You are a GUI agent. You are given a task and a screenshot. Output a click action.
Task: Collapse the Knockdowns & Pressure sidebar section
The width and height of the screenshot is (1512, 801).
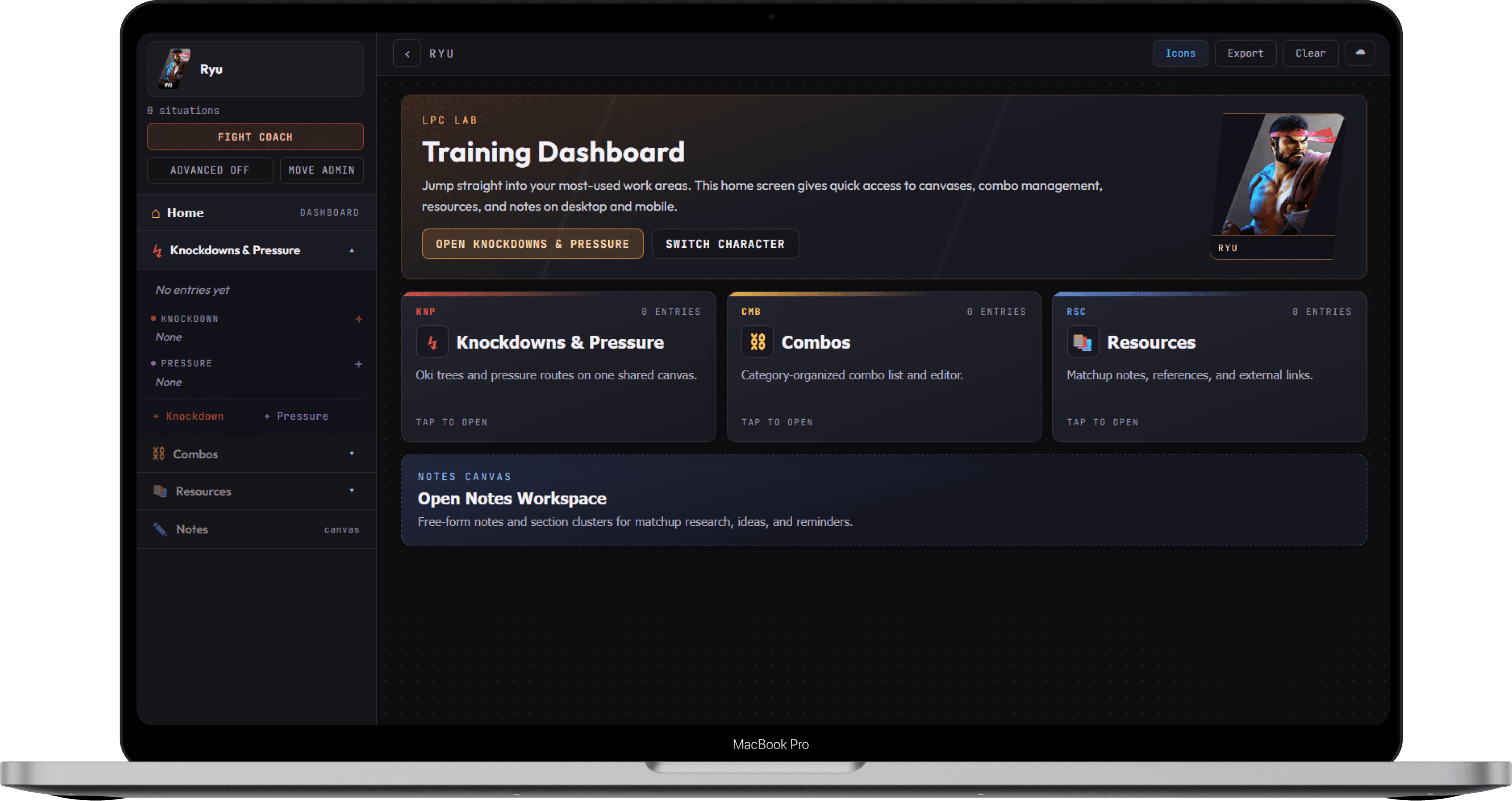[352, 250]
